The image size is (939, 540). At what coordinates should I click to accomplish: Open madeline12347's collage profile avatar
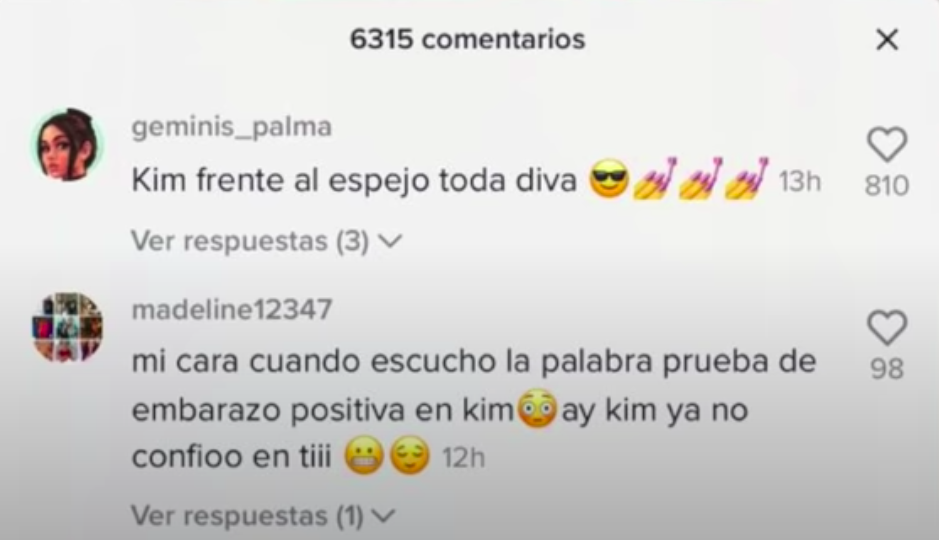(x=67, y=327)
